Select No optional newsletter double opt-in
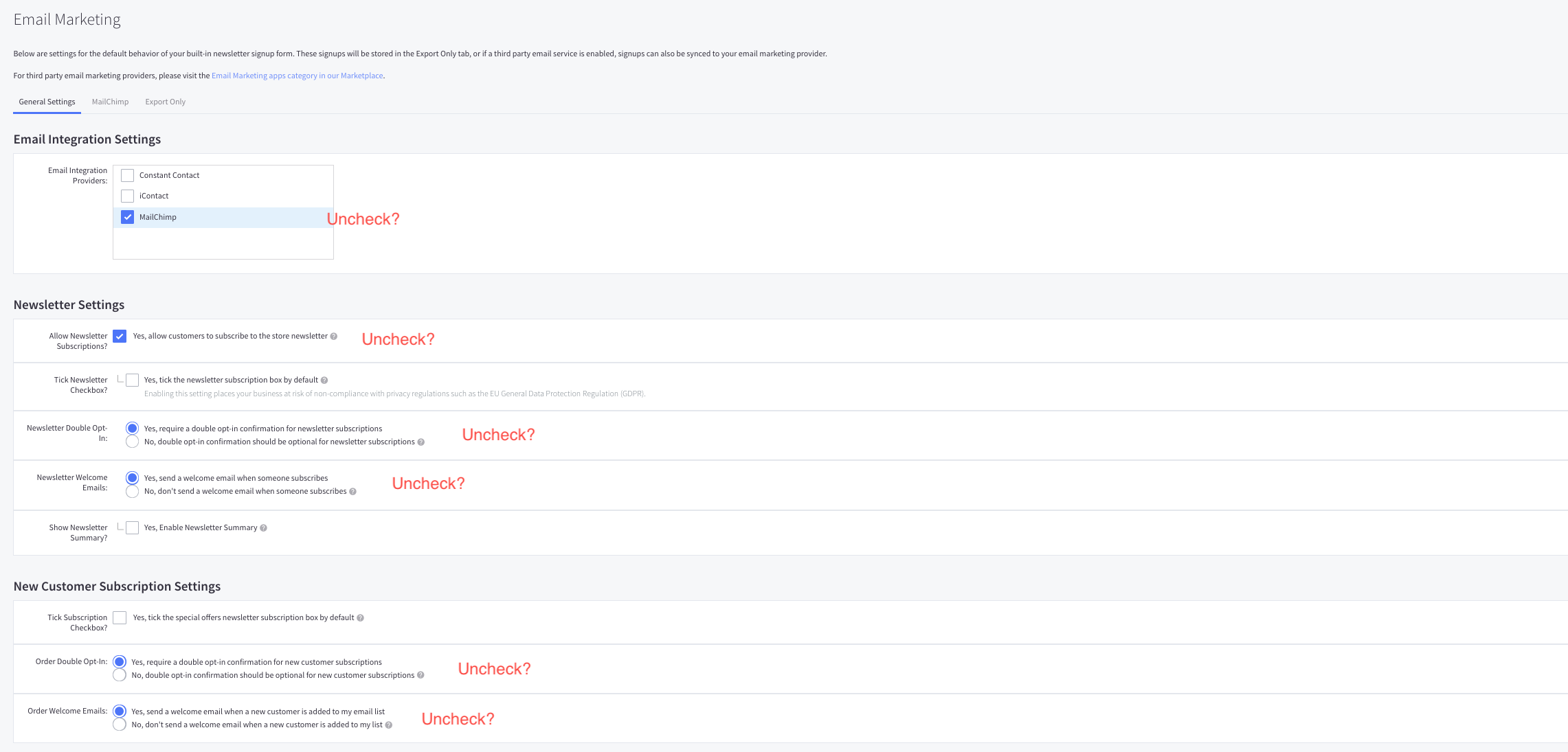The width and height of the screenshot is (1568, 752). point(133,442)
